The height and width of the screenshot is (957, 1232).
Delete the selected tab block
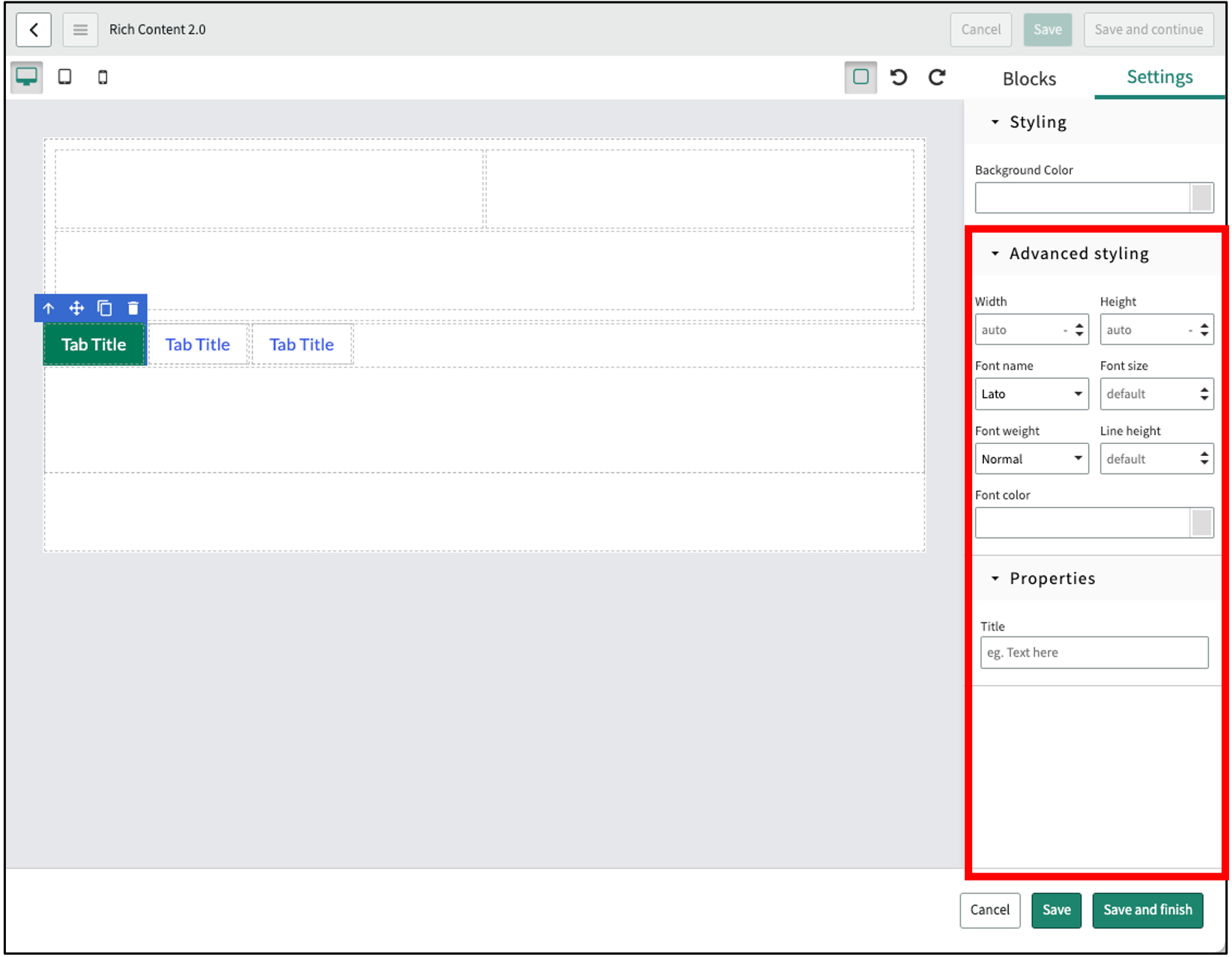point(133,309)
